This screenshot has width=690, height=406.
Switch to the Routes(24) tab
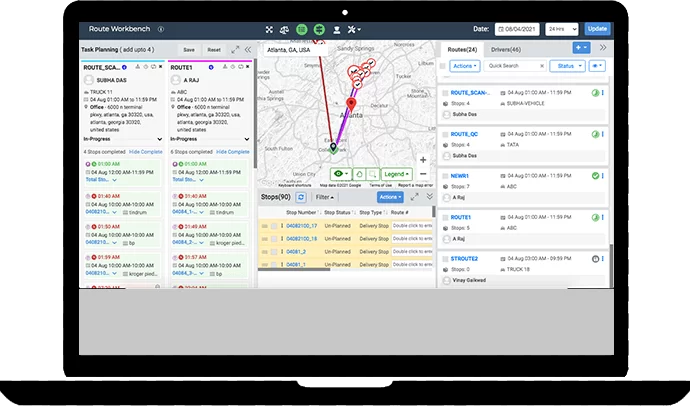[462, 50]
